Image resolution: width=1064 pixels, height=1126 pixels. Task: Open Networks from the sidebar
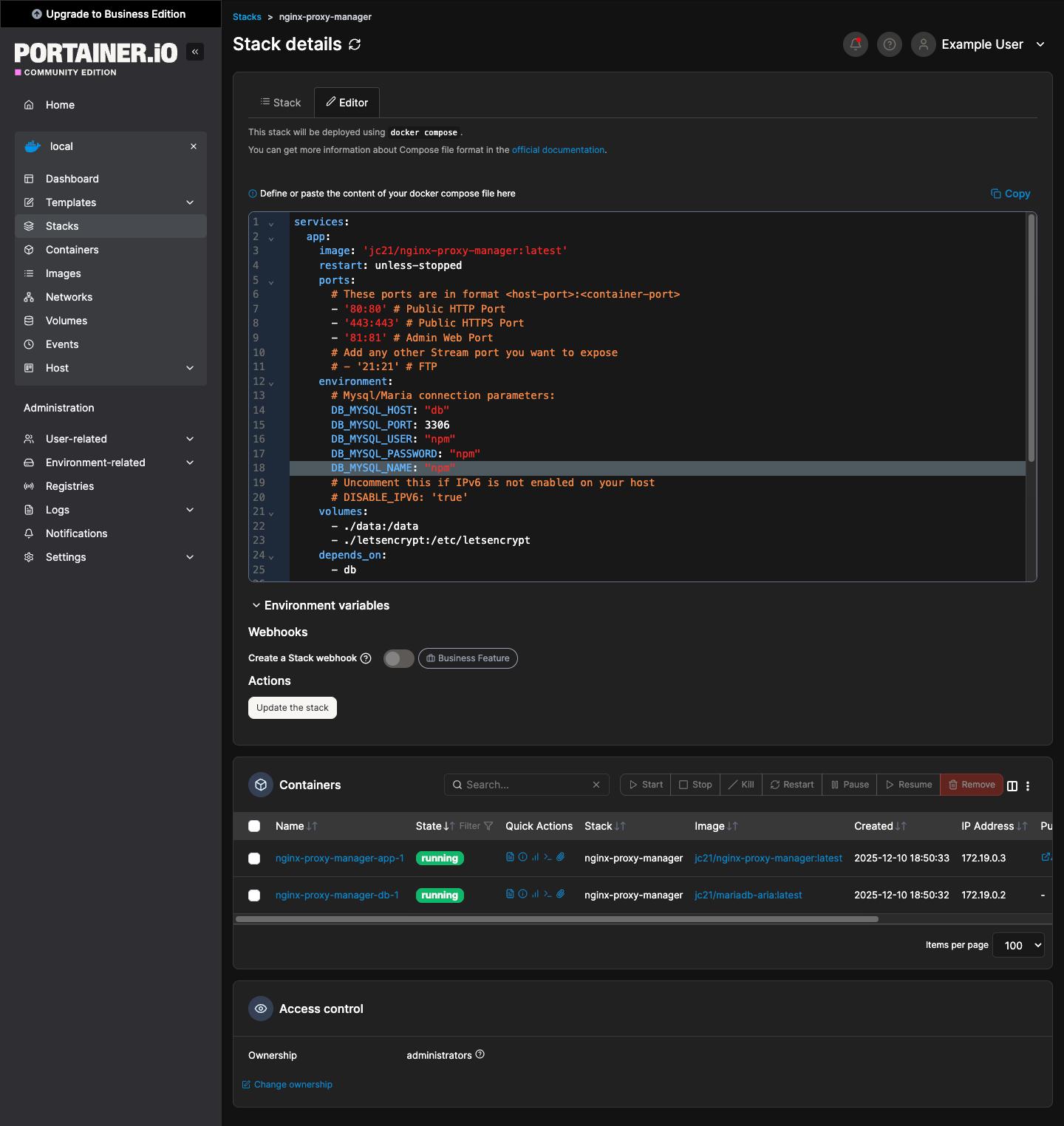(69, 297)
